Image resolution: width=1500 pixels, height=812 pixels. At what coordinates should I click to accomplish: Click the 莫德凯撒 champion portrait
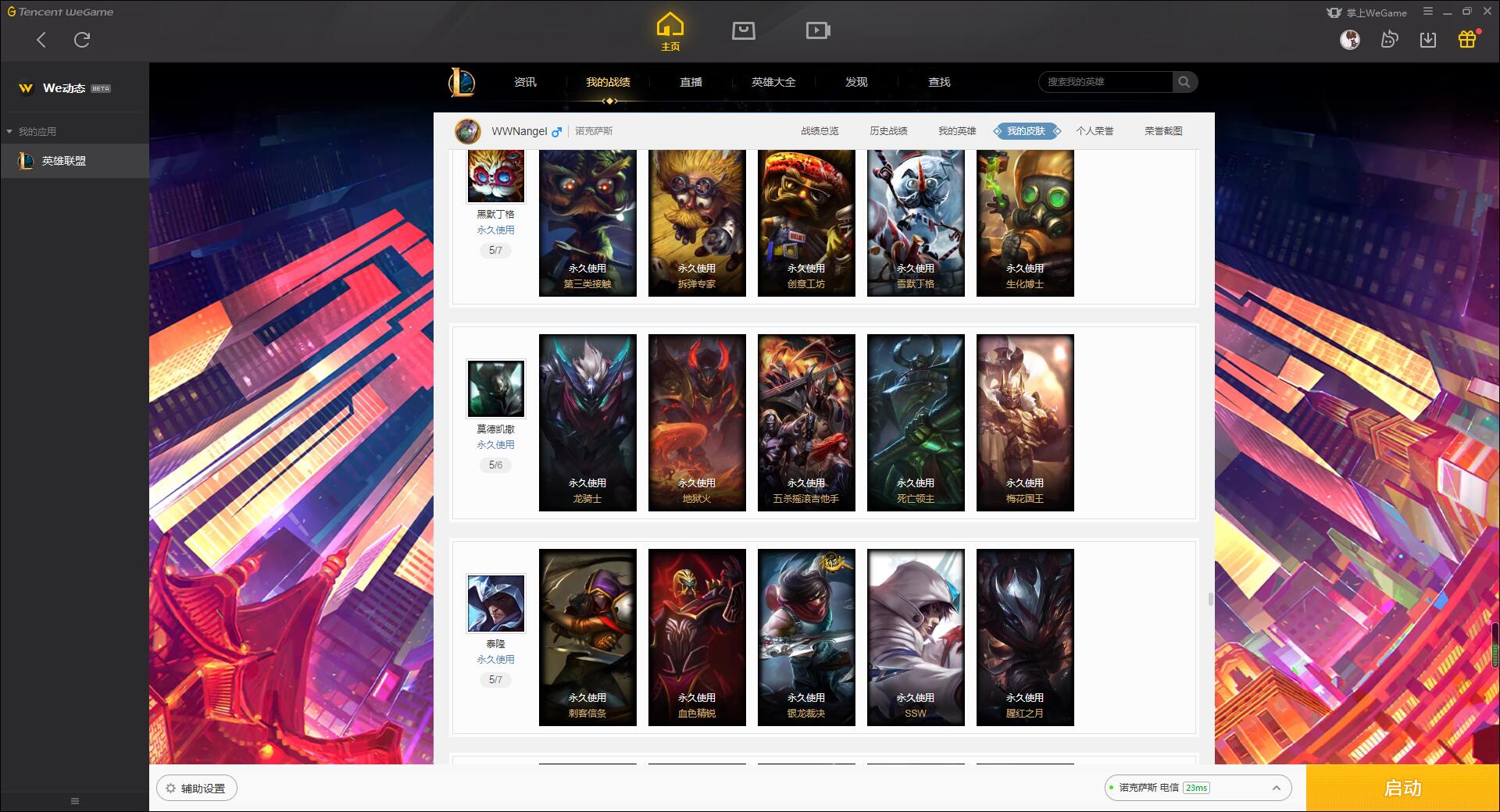click(x=496, y=388)
